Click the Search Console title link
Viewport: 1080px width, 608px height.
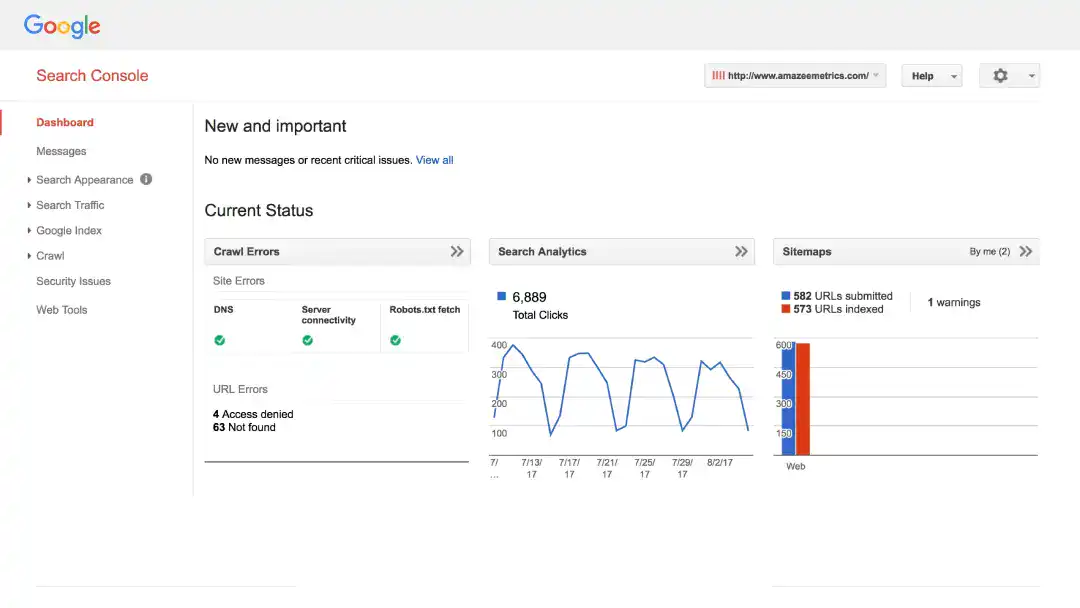[x=92, y=76]
